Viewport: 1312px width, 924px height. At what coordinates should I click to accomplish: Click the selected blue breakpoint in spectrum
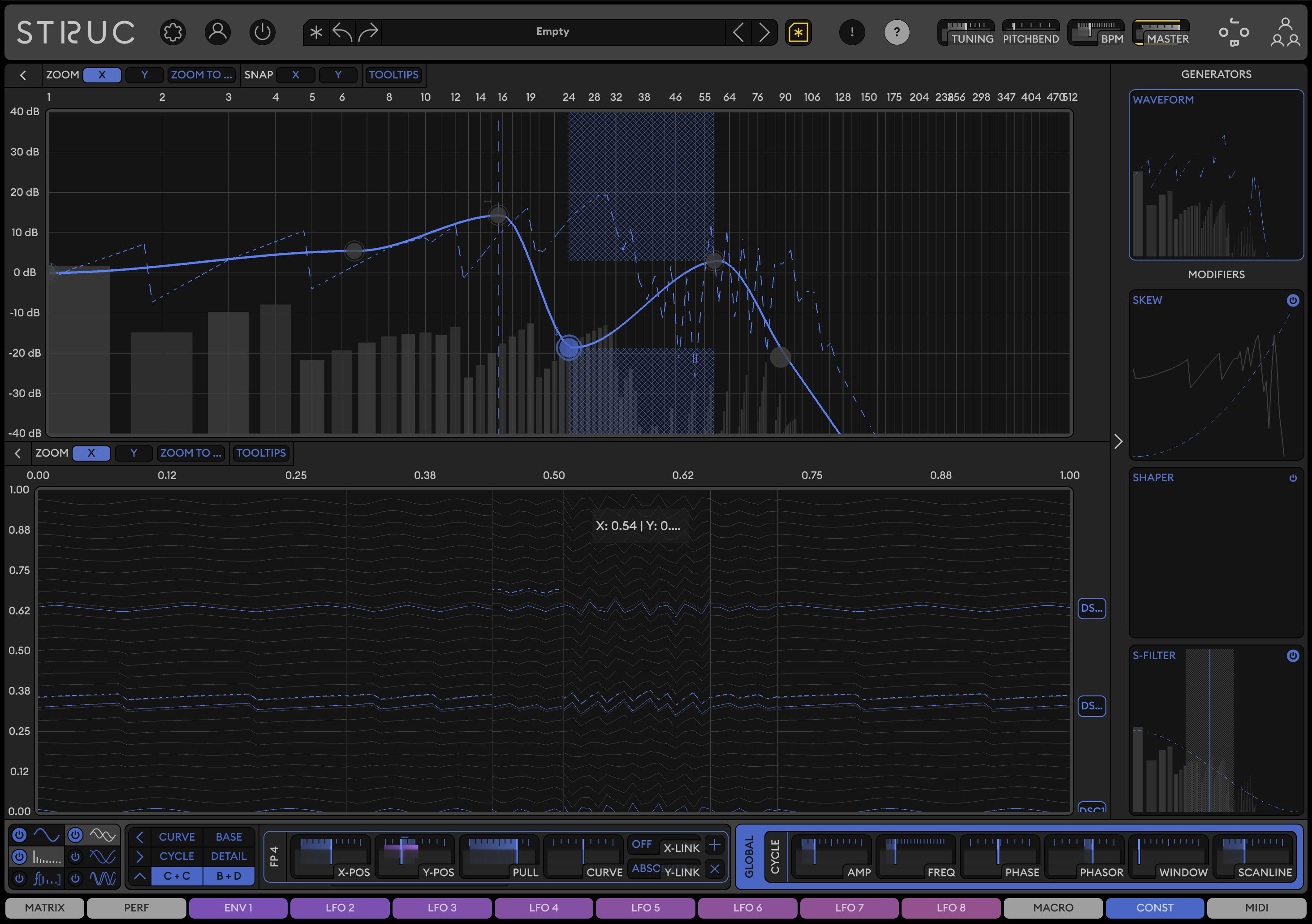[569, 347]
